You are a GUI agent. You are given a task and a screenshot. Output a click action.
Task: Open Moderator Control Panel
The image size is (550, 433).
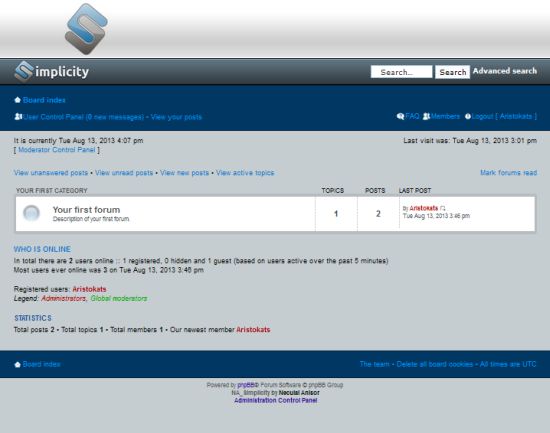click(x=56, y=150)
